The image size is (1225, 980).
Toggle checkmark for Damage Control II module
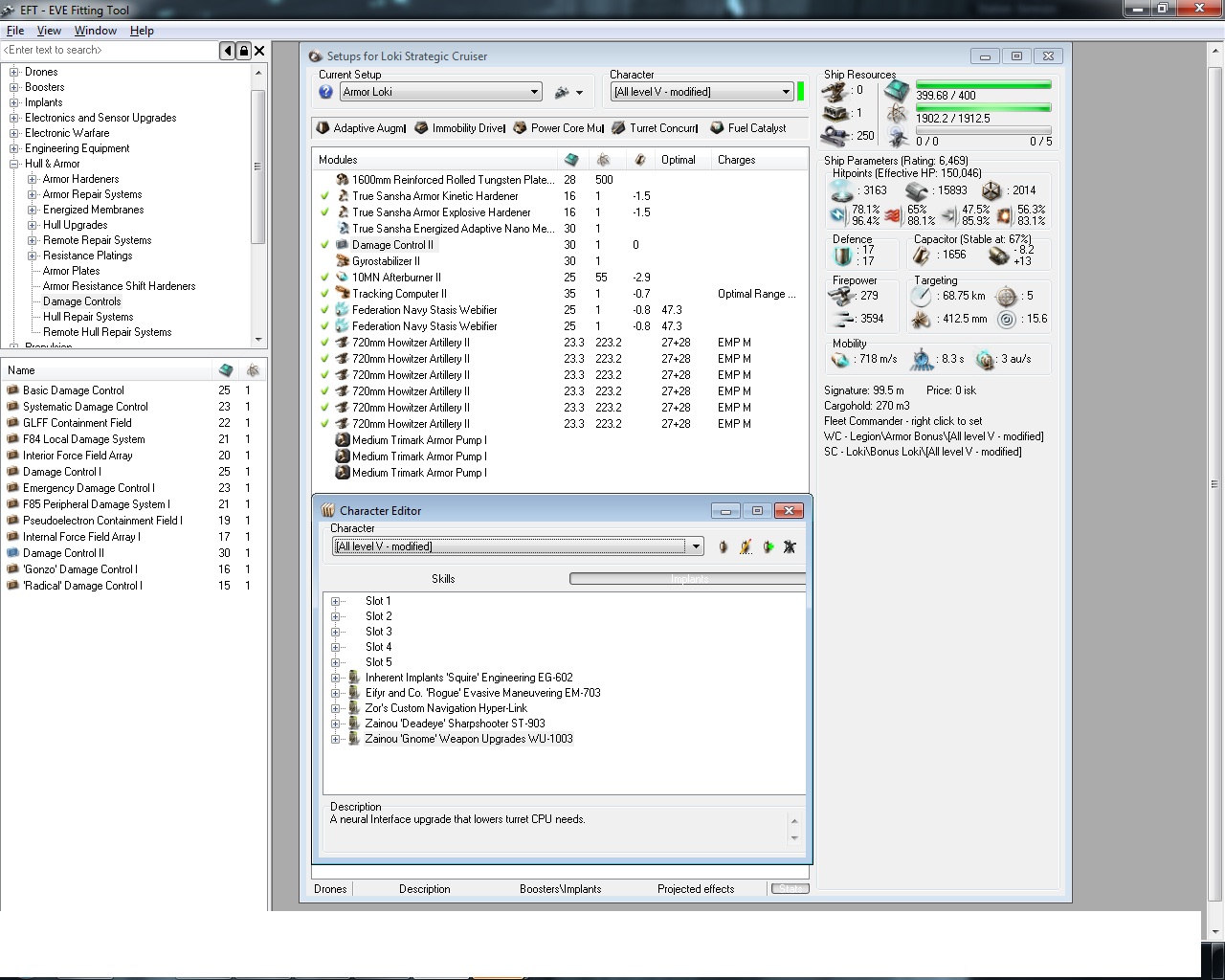[x=324, y=245]
